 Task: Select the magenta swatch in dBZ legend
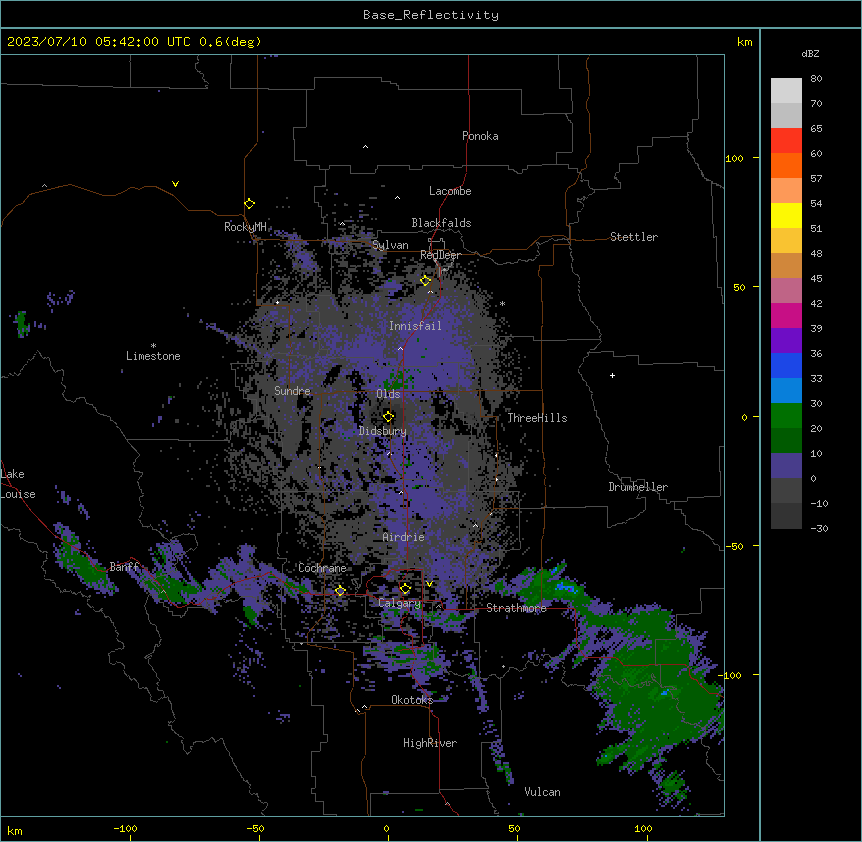(786, 315)
